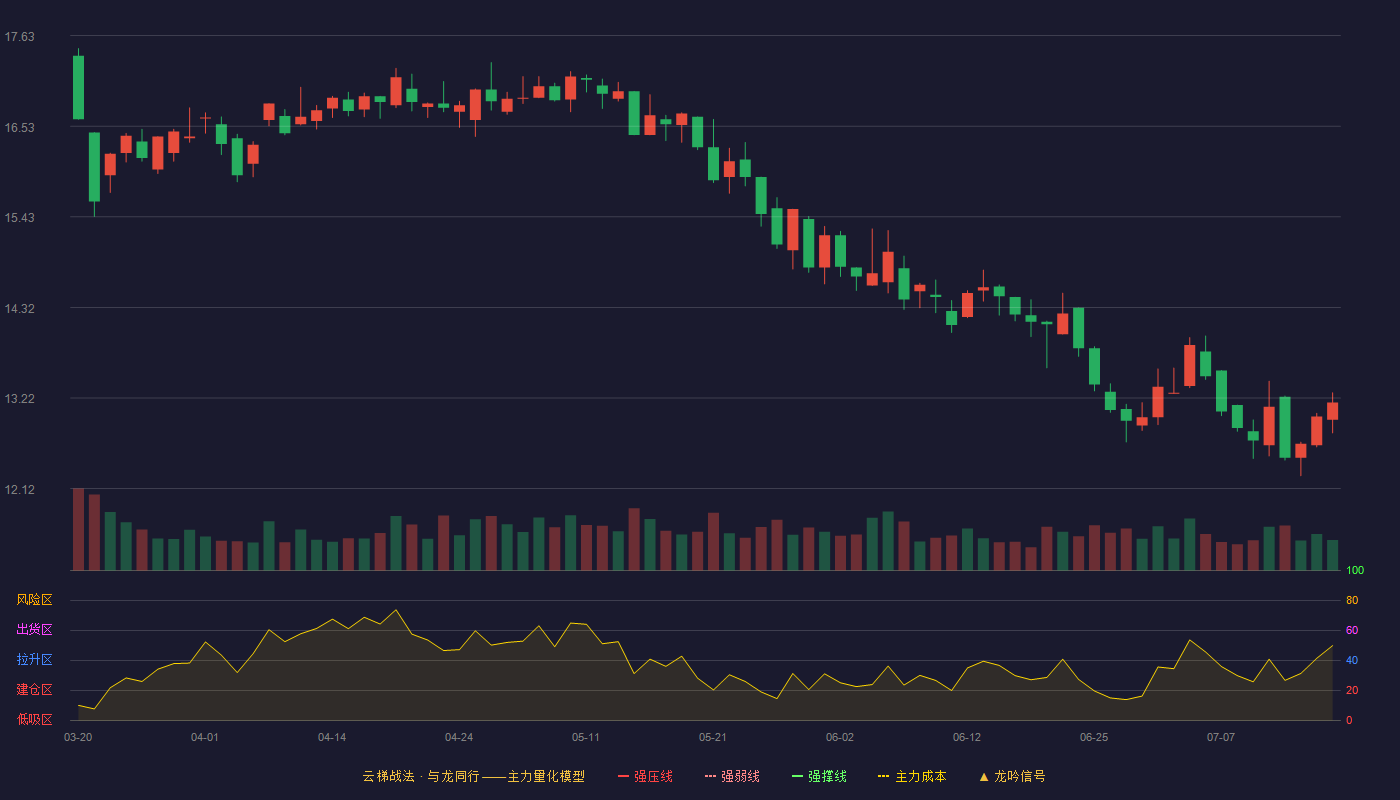Hide the 主力成本 dashed line series
The image size is (1400, 800).
click(x=912, y=776)
